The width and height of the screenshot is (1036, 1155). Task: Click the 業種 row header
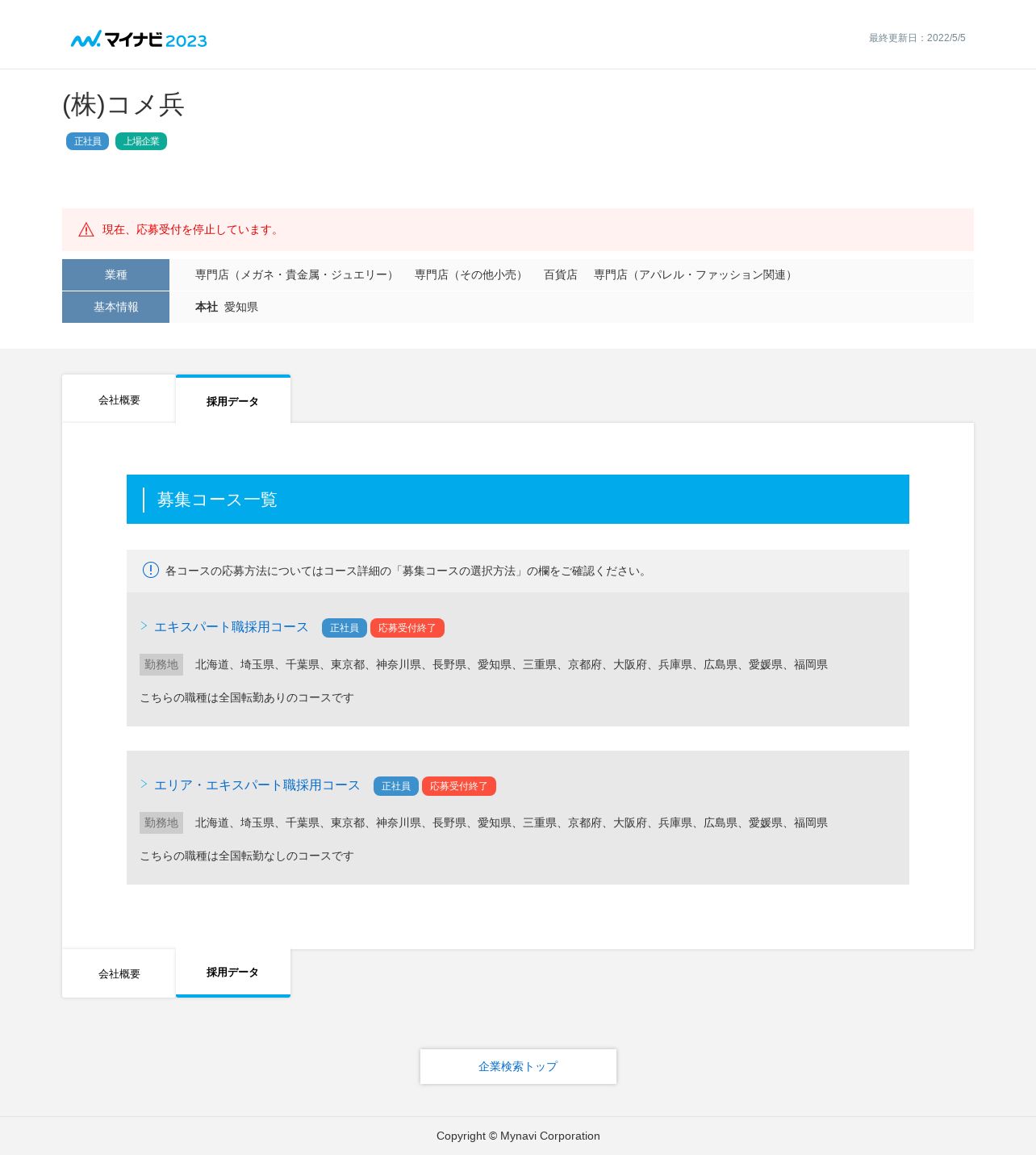tap(115, 274)
